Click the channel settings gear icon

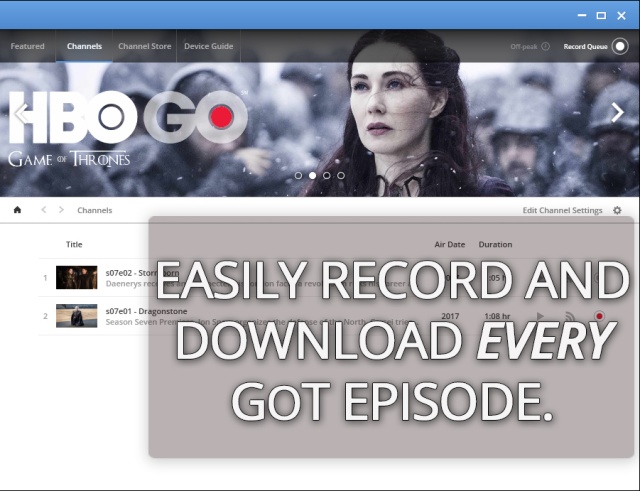(x=617, y=210)
